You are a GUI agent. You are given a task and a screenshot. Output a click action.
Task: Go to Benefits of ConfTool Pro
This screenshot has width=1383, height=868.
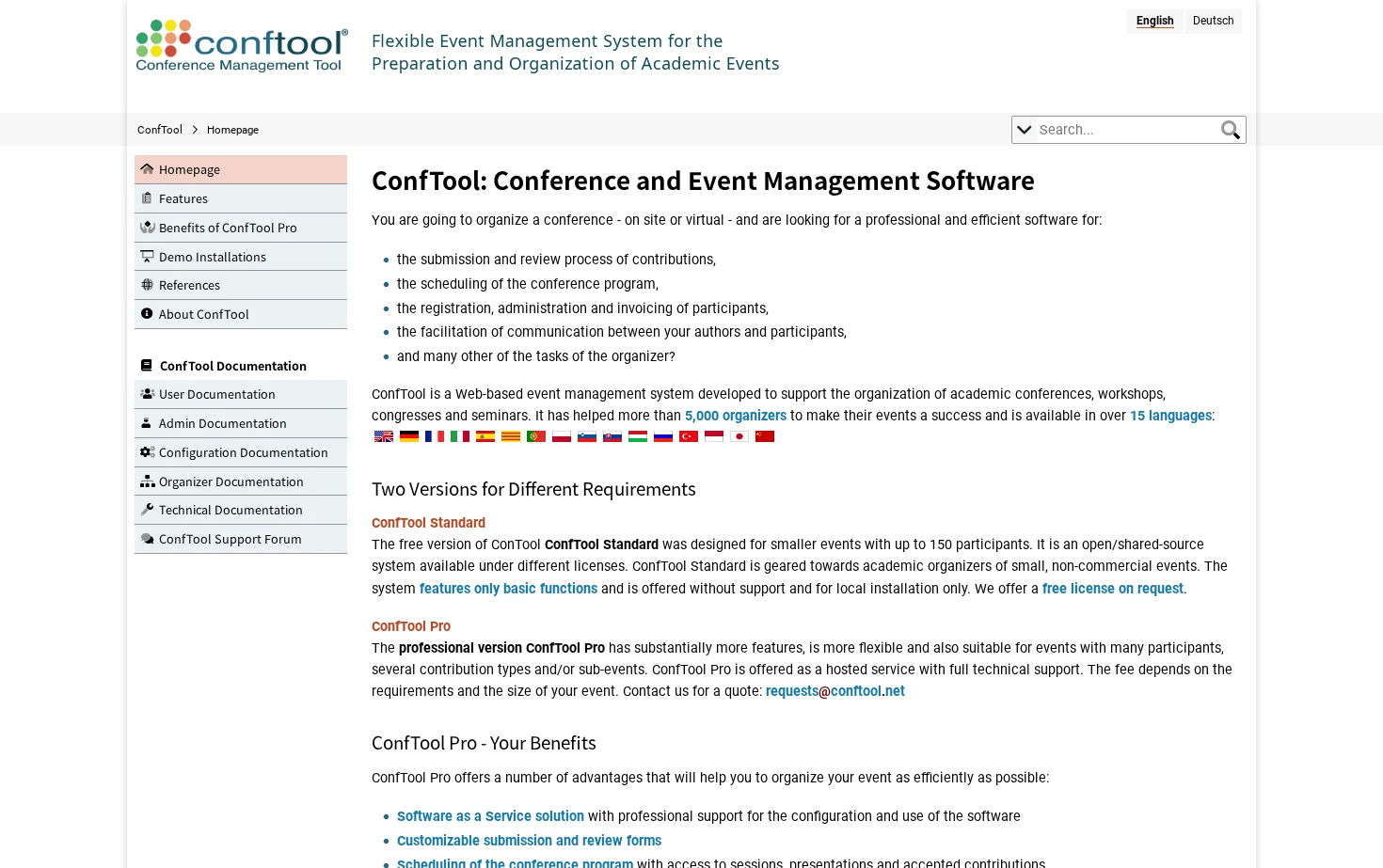pos(241,228)
